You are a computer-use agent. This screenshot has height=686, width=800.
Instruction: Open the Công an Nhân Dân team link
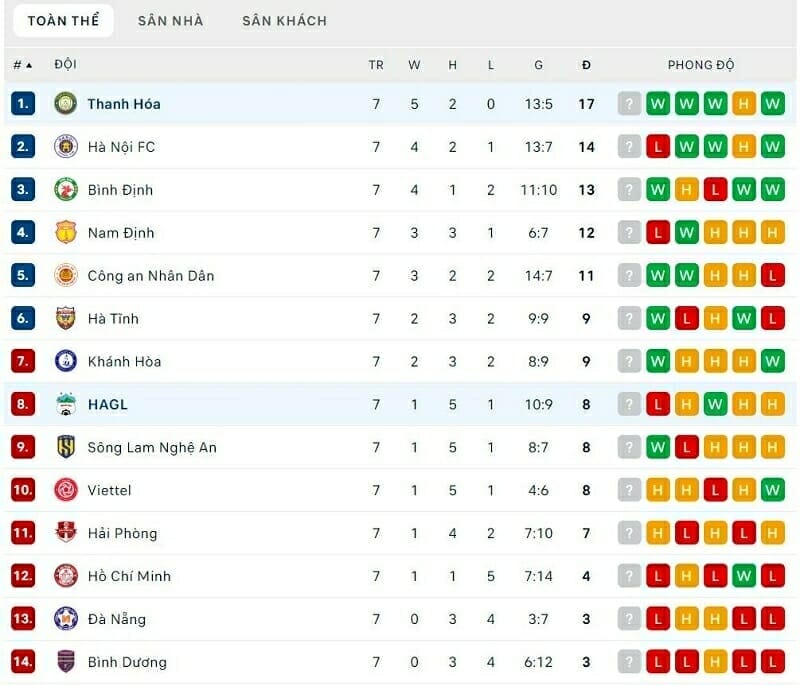[x=150, y=275]
